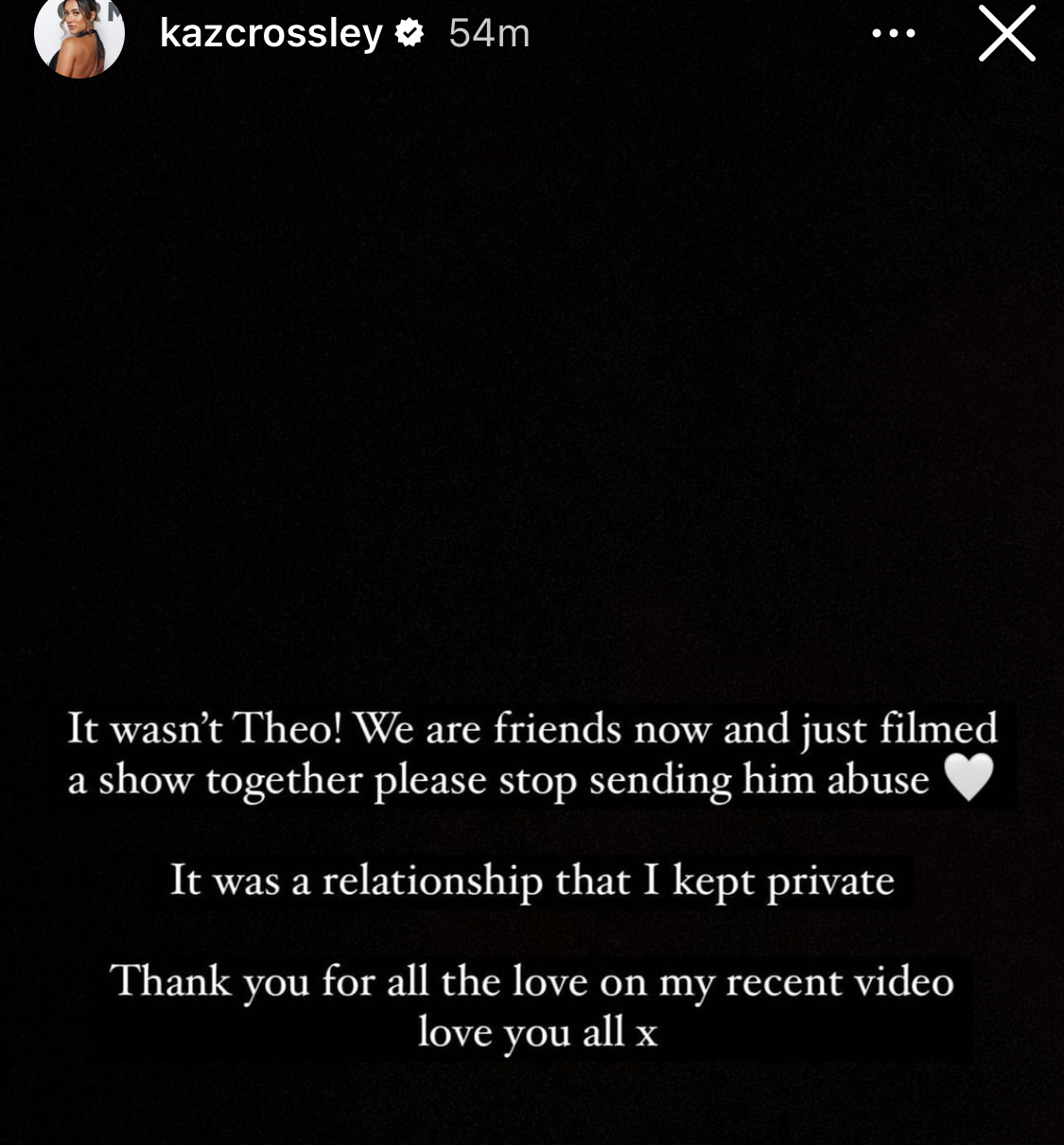Close the story with the X icon

pos(1006,33)
